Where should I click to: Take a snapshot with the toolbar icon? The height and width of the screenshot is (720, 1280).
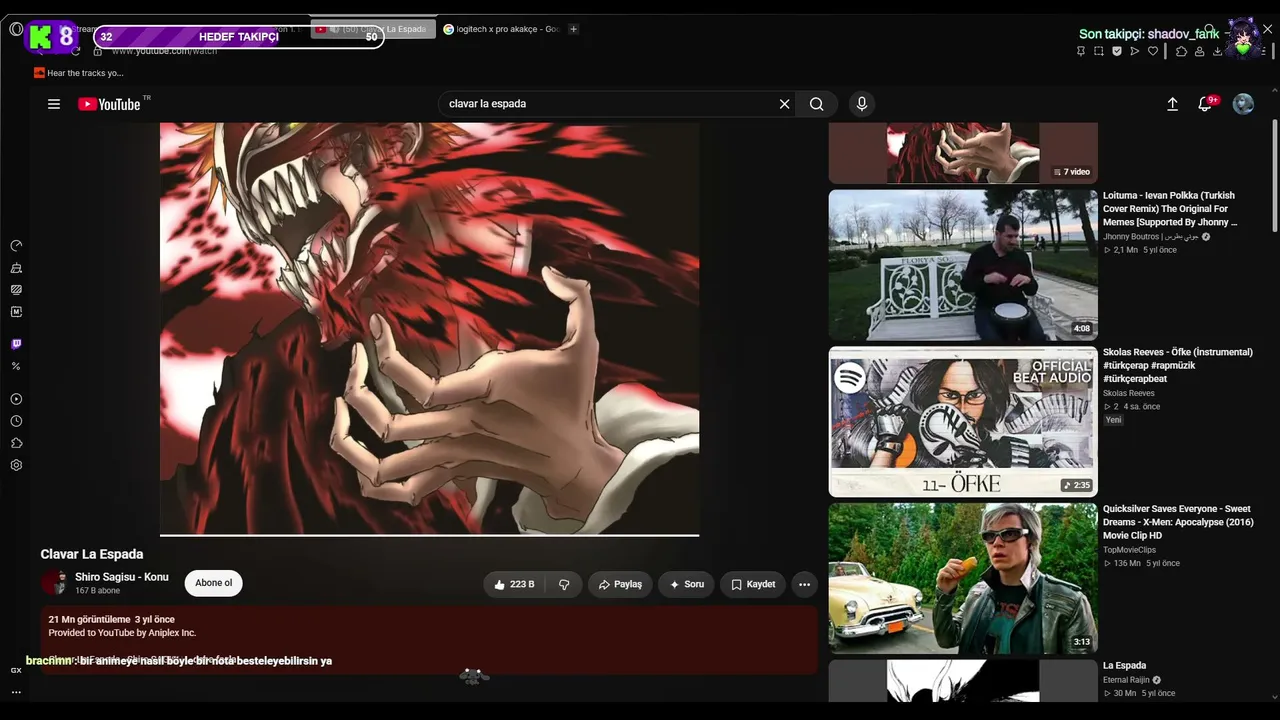(1099, 51)
